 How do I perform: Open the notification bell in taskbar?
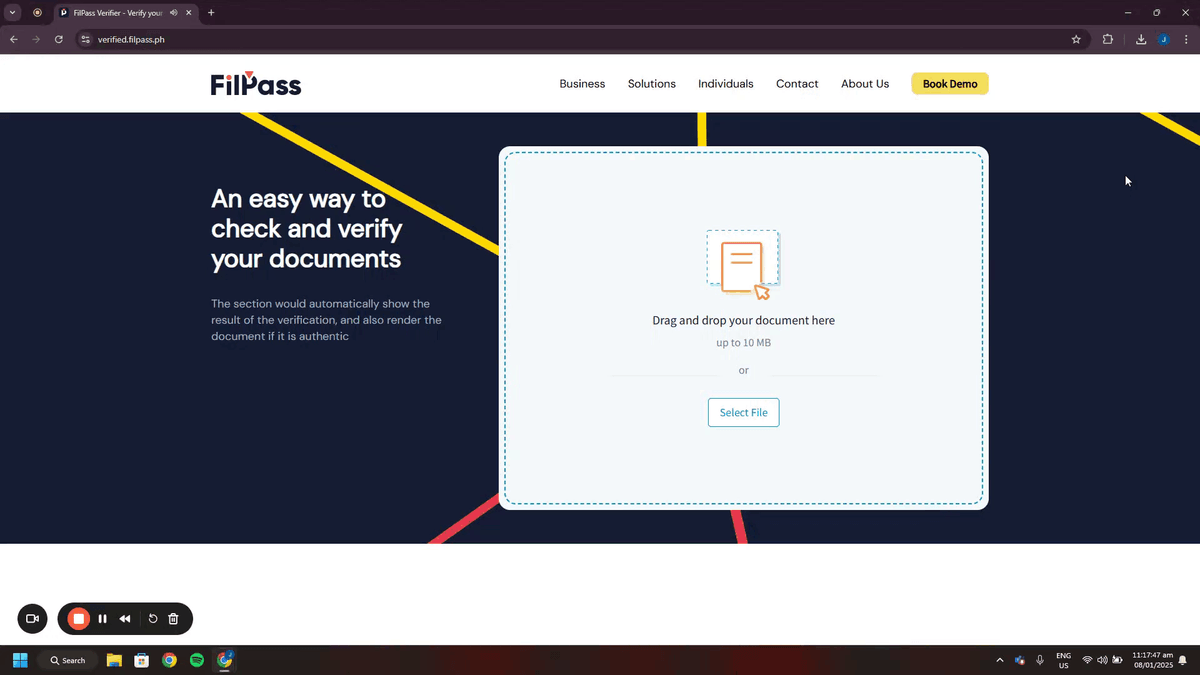pyautogui.click(x=1182, y=660)
